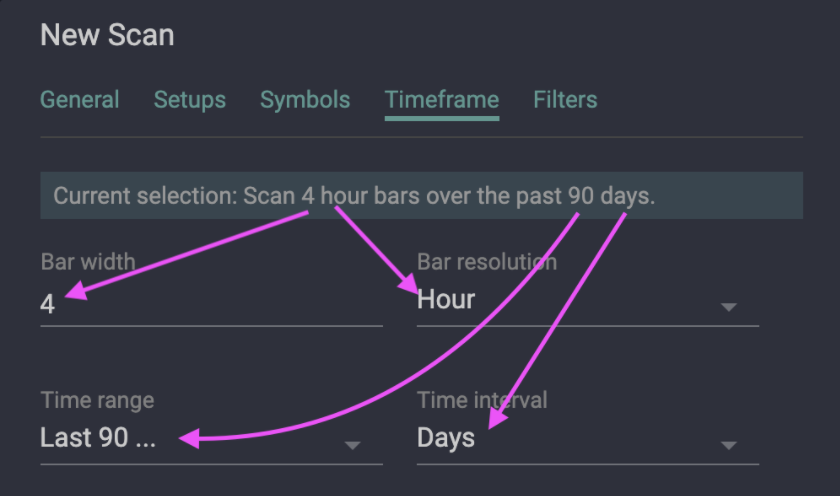
Task: Switch to the Setups tab
Action: click(x=189, y=100)
